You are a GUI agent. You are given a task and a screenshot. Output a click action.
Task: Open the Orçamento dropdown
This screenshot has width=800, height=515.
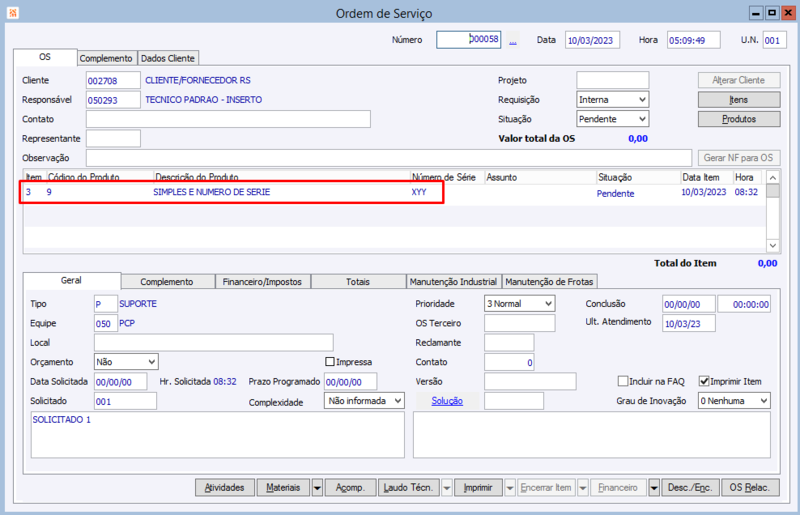[126, 362]
